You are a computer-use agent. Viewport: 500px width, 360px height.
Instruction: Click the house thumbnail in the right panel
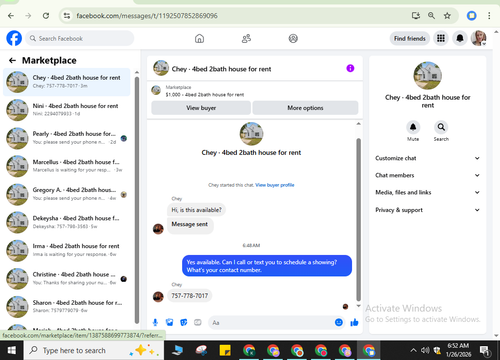(x=428, y=76)
